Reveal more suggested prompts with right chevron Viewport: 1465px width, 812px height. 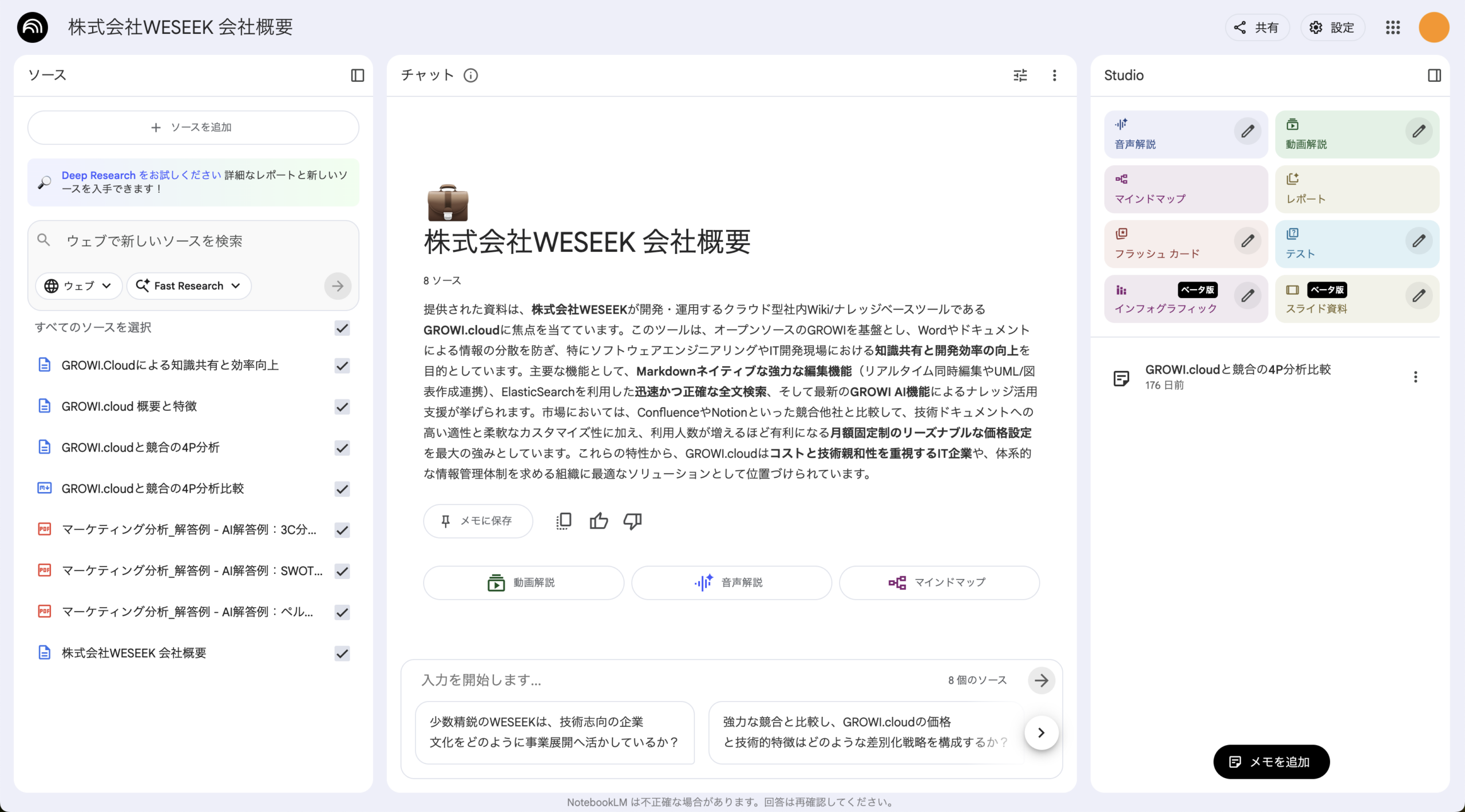1041,732
